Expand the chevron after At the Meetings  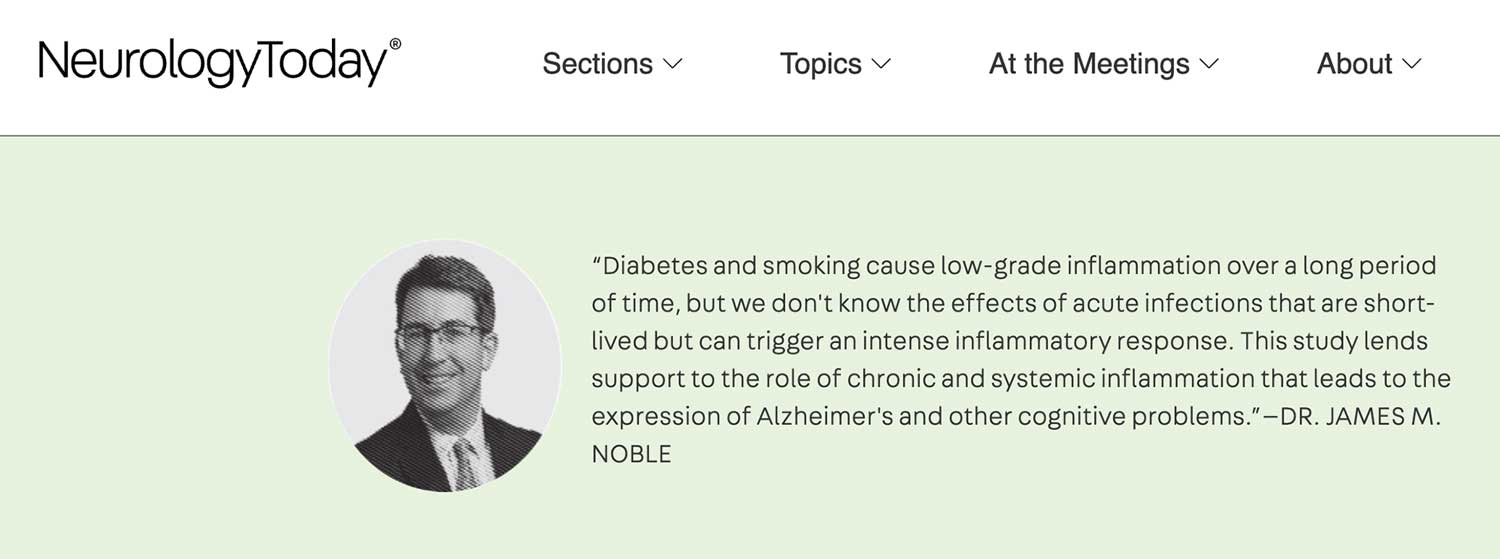(x=1209, y=64)
